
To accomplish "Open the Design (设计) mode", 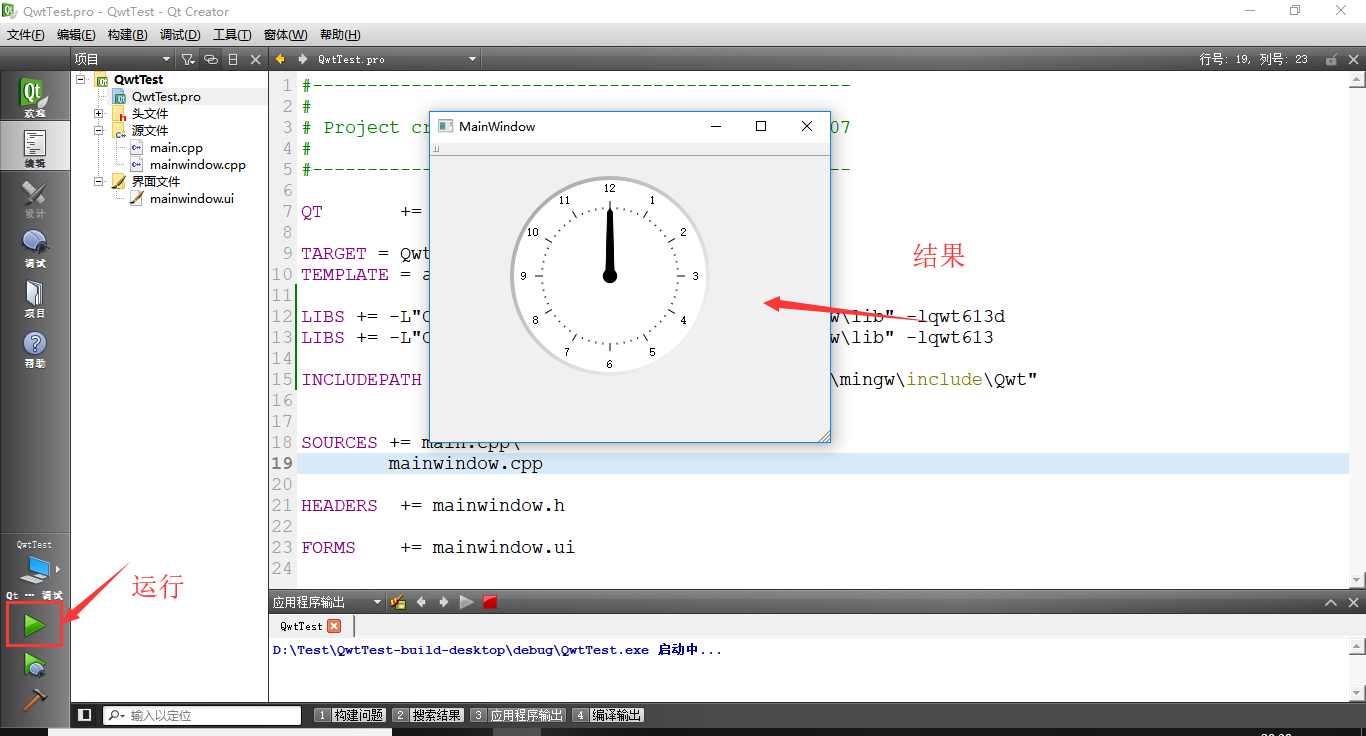I will tap(34, 199).
